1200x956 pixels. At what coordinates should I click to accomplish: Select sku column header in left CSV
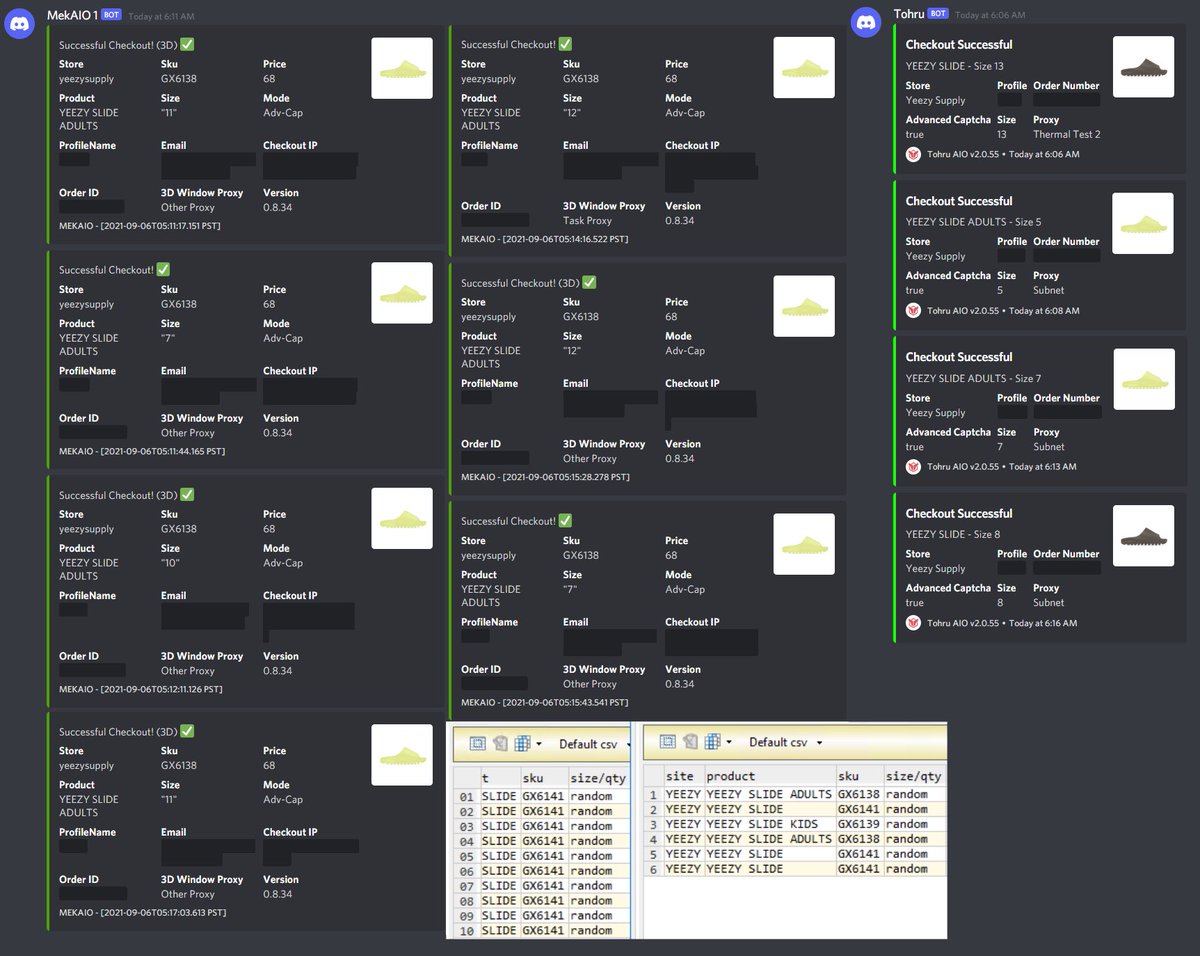coord(543,778)
